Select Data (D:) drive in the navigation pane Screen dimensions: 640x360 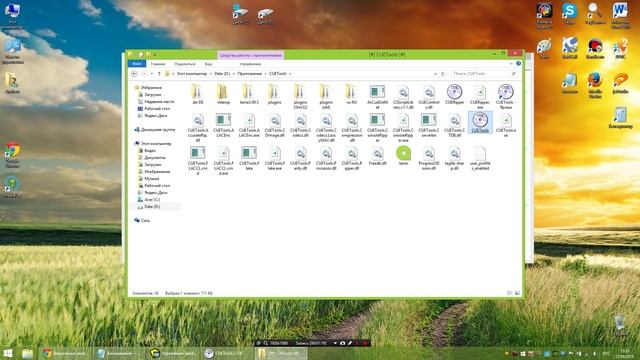(x=152, y=207)
